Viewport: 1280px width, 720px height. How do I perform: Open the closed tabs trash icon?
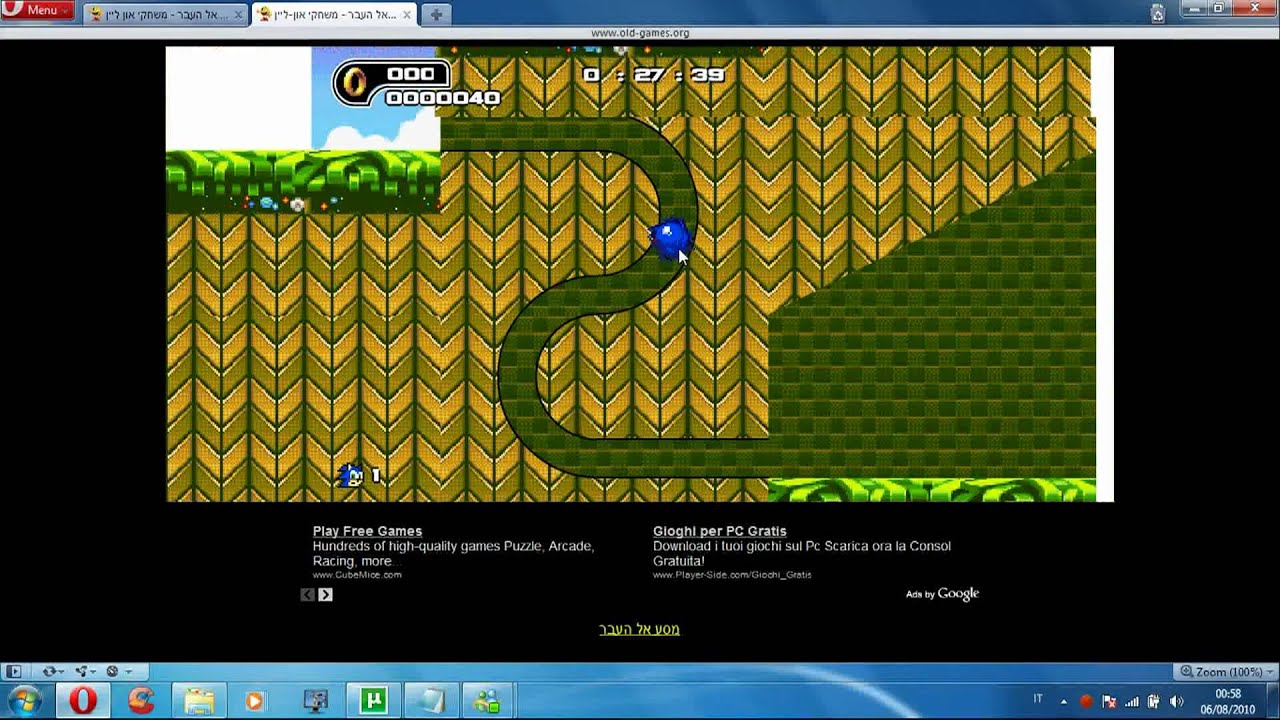[x=1157, y=14]
